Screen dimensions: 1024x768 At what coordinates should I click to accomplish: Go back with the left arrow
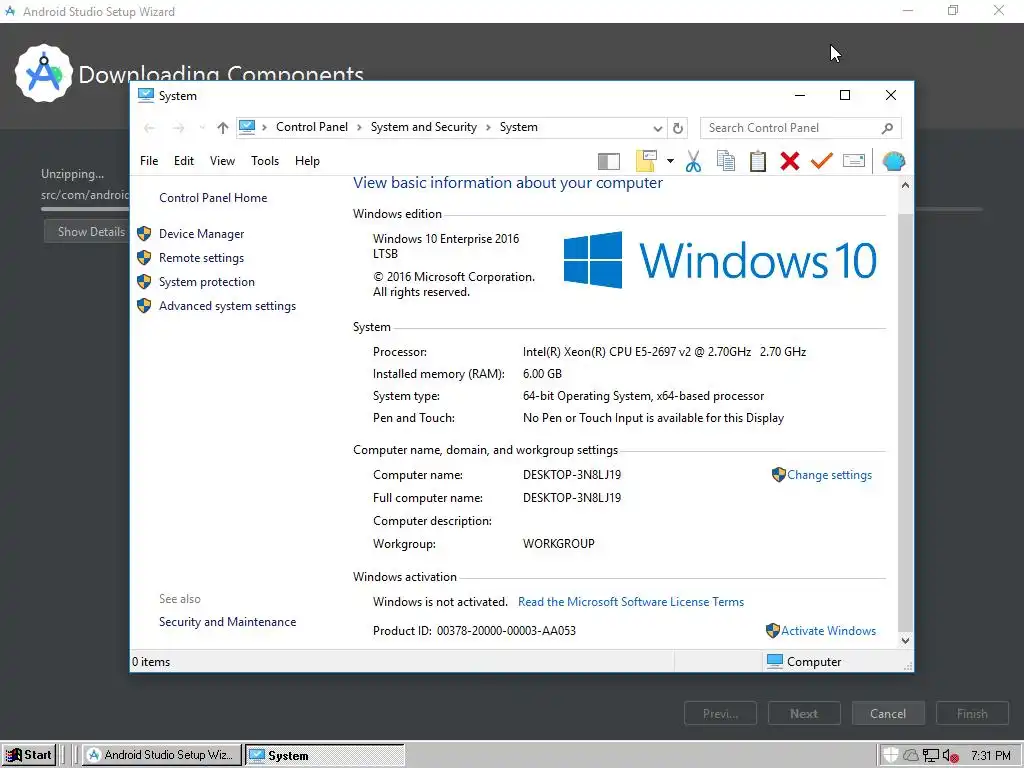click(150, 128)
